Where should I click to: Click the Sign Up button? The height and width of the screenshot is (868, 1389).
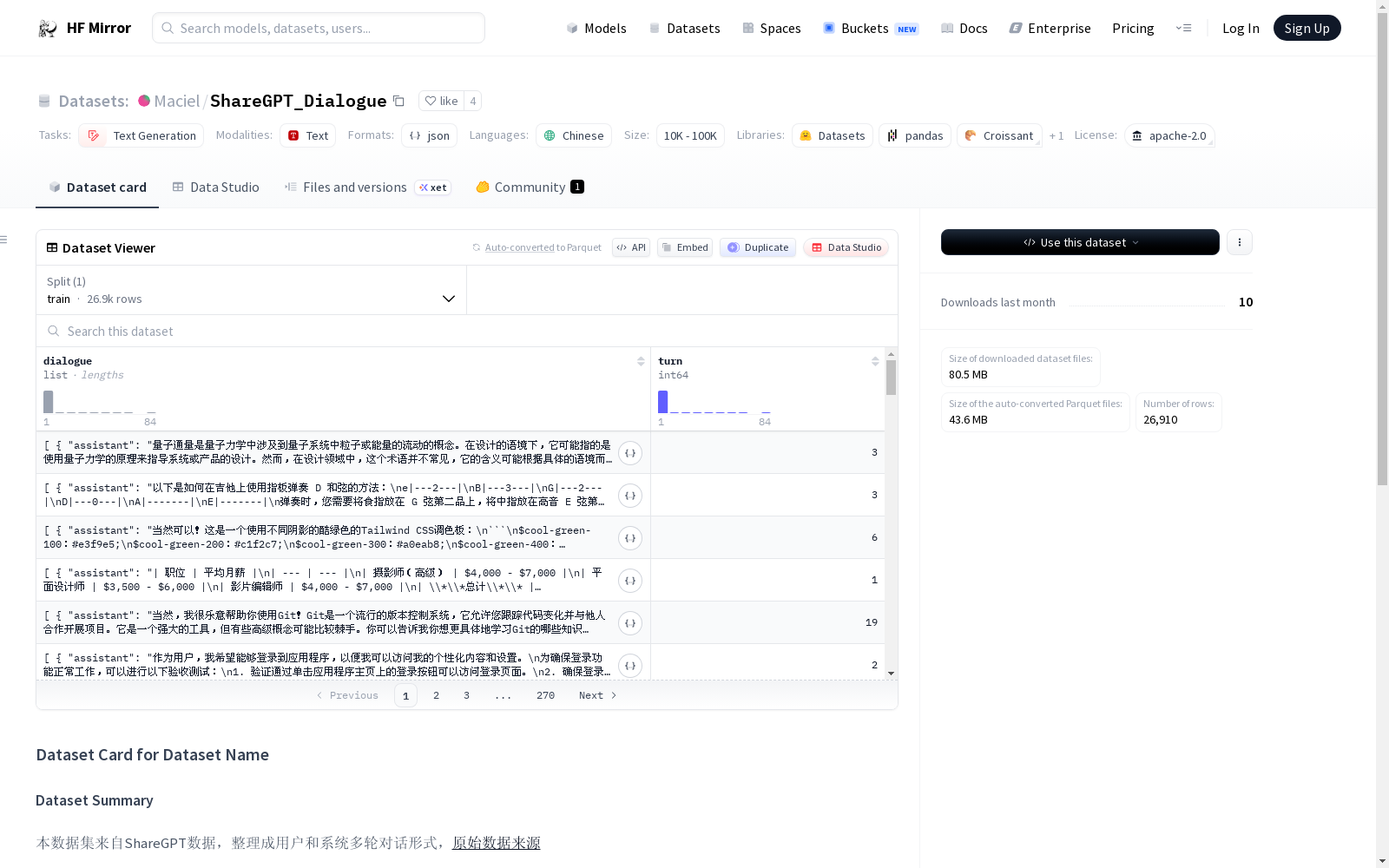tap(1307, 28)
